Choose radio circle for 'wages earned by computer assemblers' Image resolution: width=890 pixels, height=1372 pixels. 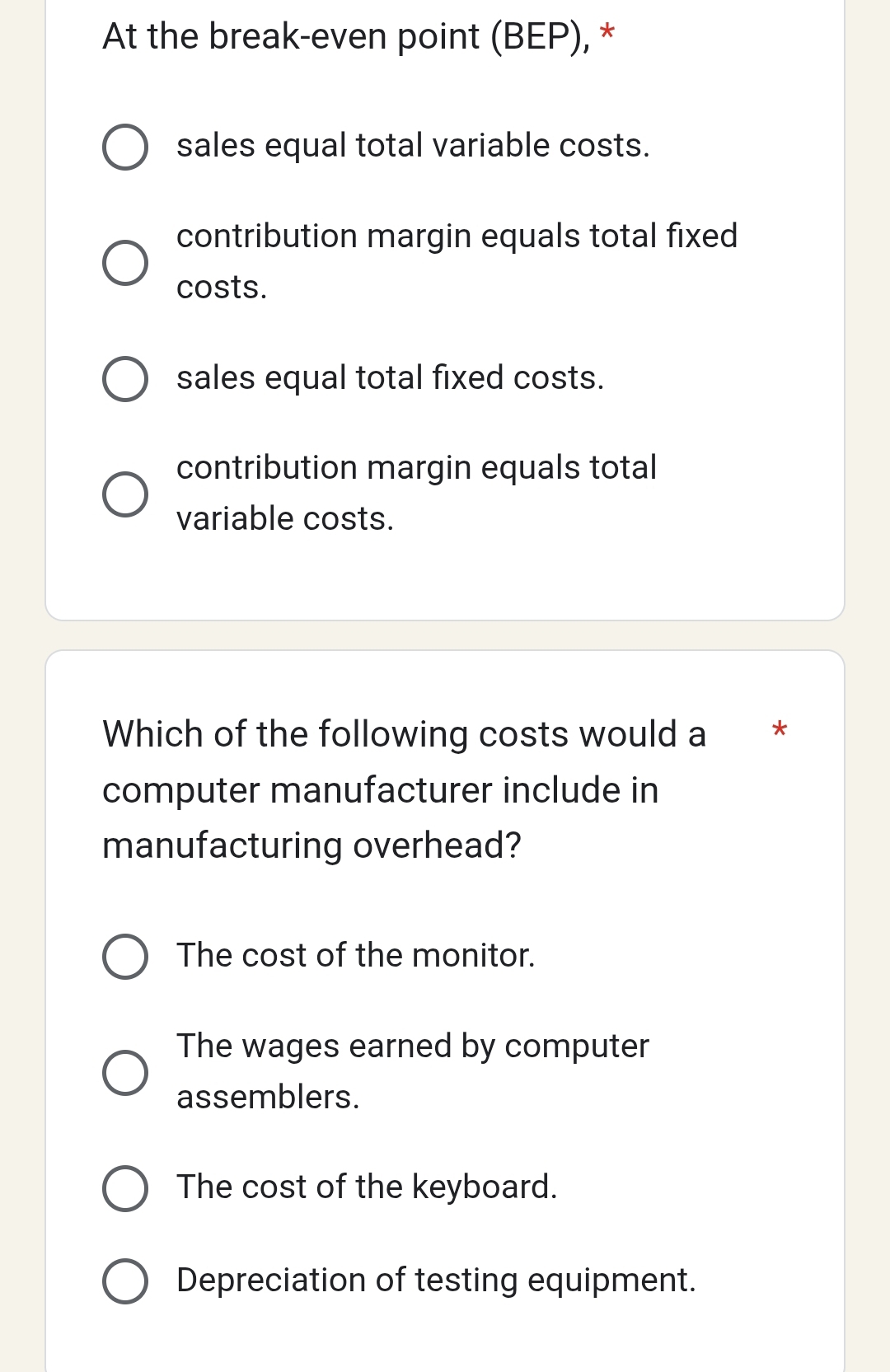point(125,1073)
